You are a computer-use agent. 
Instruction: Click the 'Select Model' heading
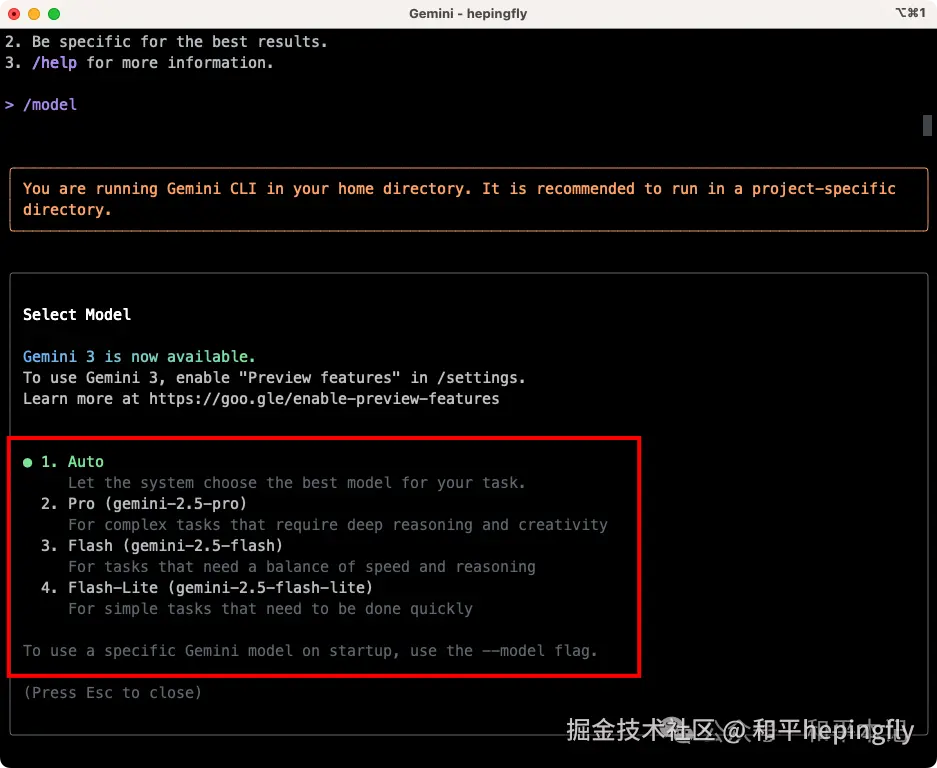pos(77,314)
